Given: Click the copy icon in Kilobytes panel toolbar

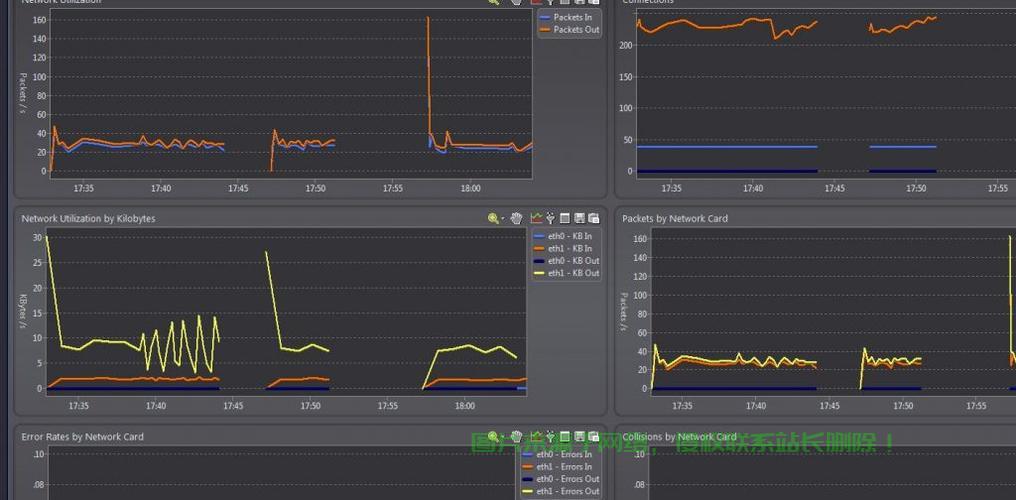Looking at the screenshot, I should tap(593, 218).
